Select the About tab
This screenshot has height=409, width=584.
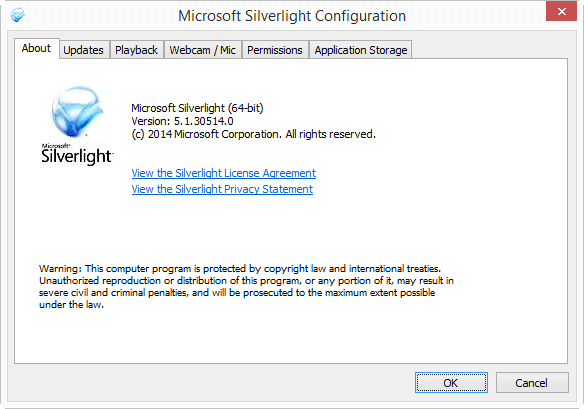pos(36,48)
